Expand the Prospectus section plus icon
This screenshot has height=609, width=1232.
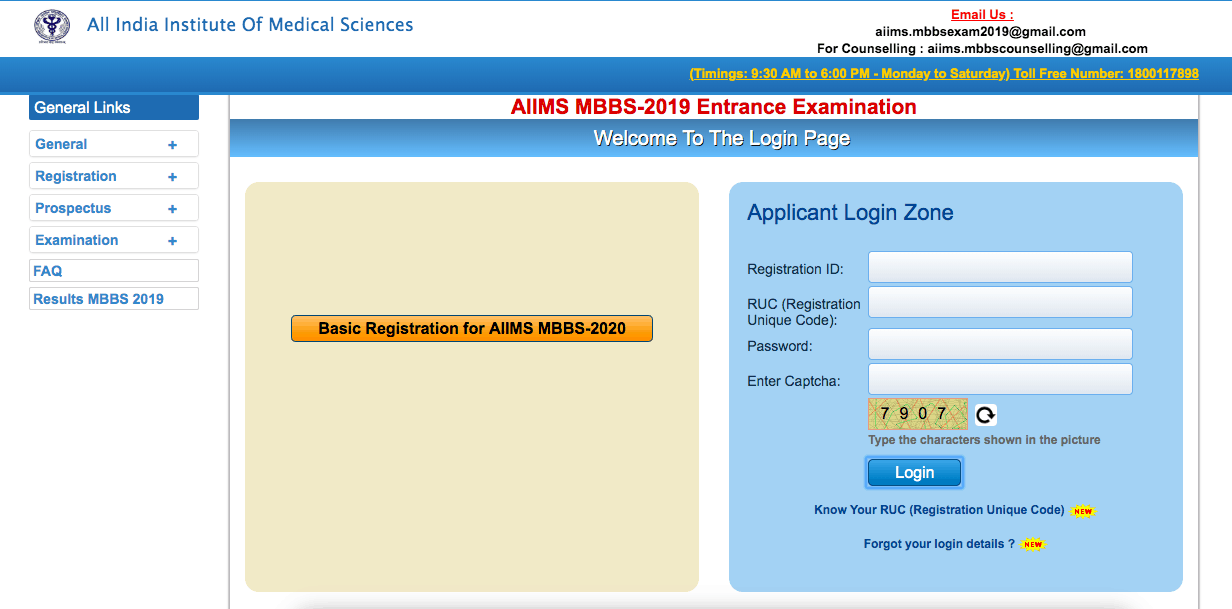[172, 209]
